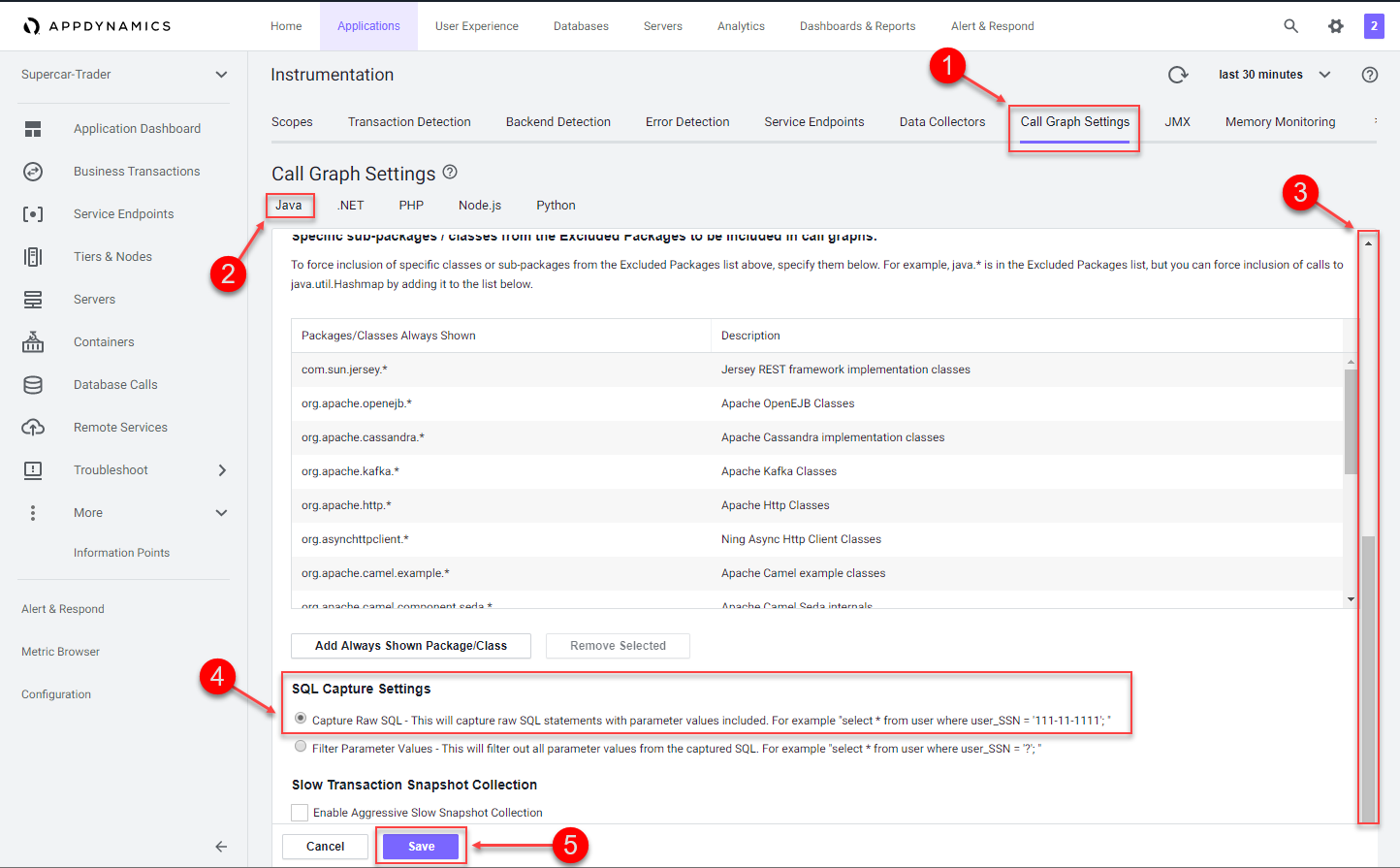Open Dashboards & Reports menu
Image resolution: width=1400 pixels, height=868 pixels.
(857, 26)
